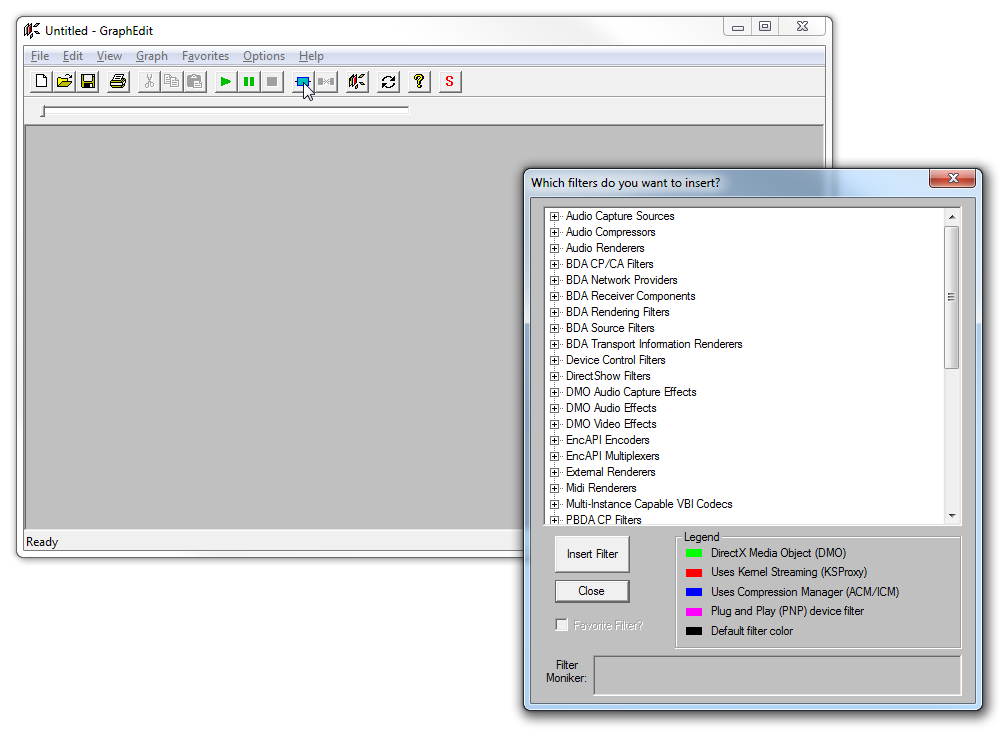Expand BDA Rendering Filters node

[x=554, y=312]
